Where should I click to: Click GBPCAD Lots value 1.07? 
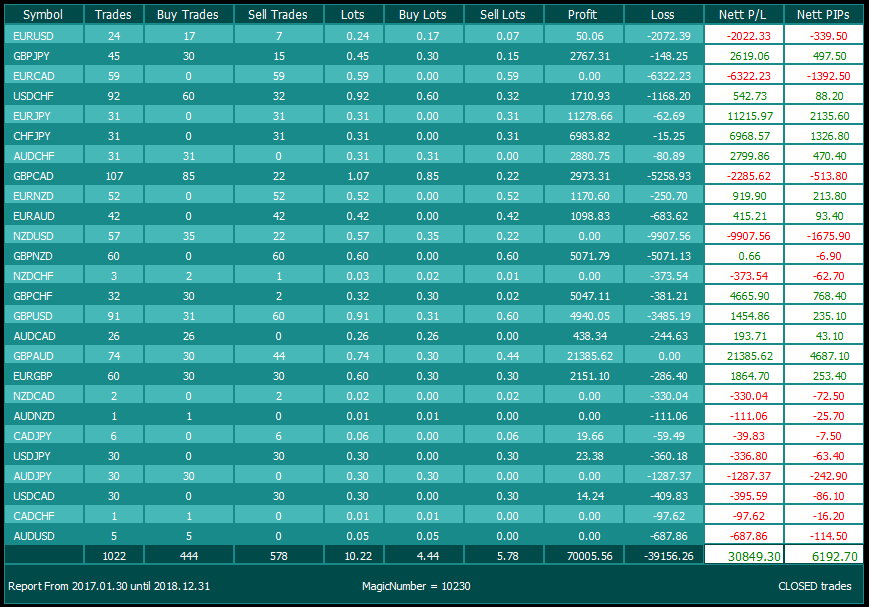click(x=357, y=176)
